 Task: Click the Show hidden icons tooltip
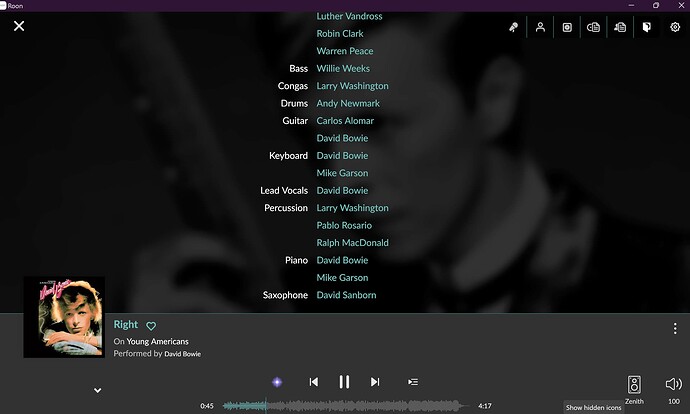pyautogui.click(x=594, y=407)
